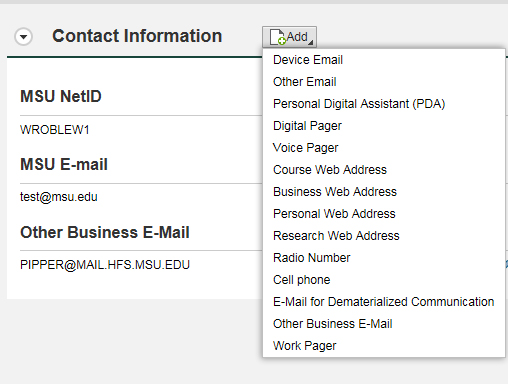The width and height of the screenshot is (508, 384).
Task: Collapse the Contact Information section arrow
Action: 23,36
